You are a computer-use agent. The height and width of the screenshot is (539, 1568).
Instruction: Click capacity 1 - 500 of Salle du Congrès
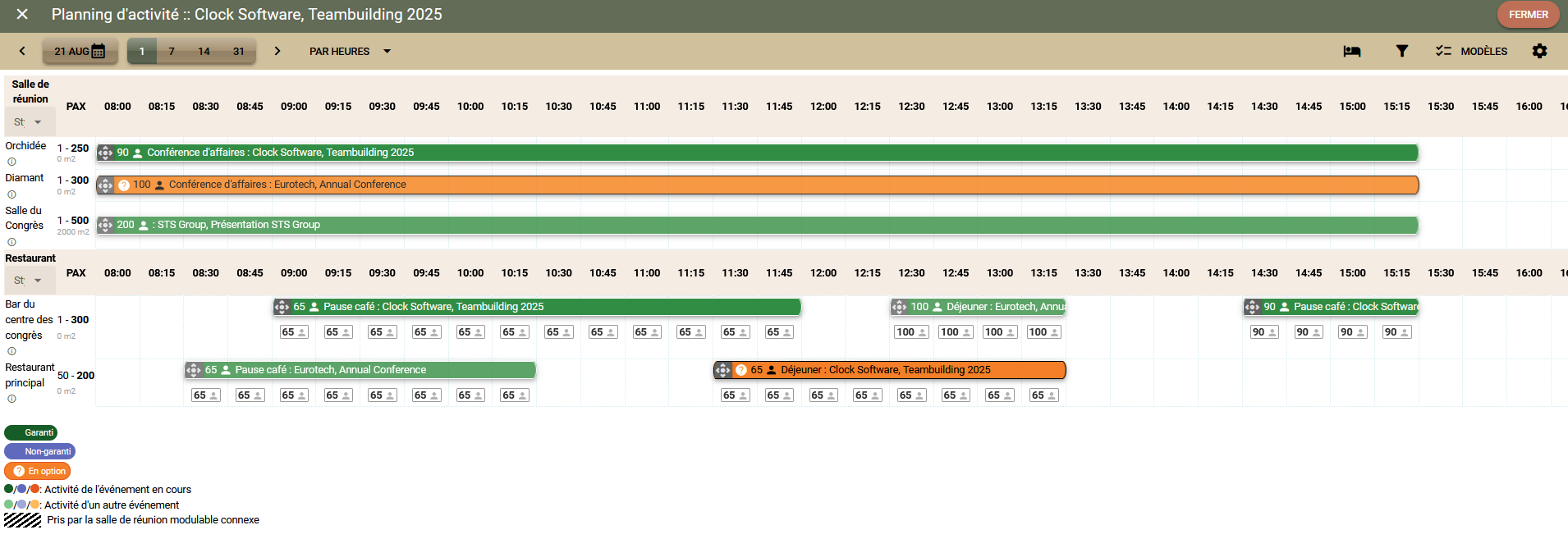[x=73, y=221]
